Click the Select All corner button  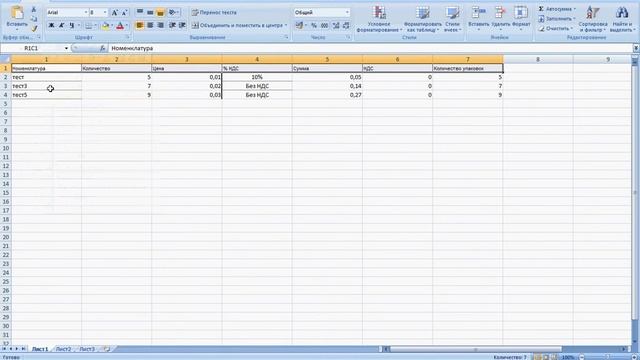click(x=5, y=60)
